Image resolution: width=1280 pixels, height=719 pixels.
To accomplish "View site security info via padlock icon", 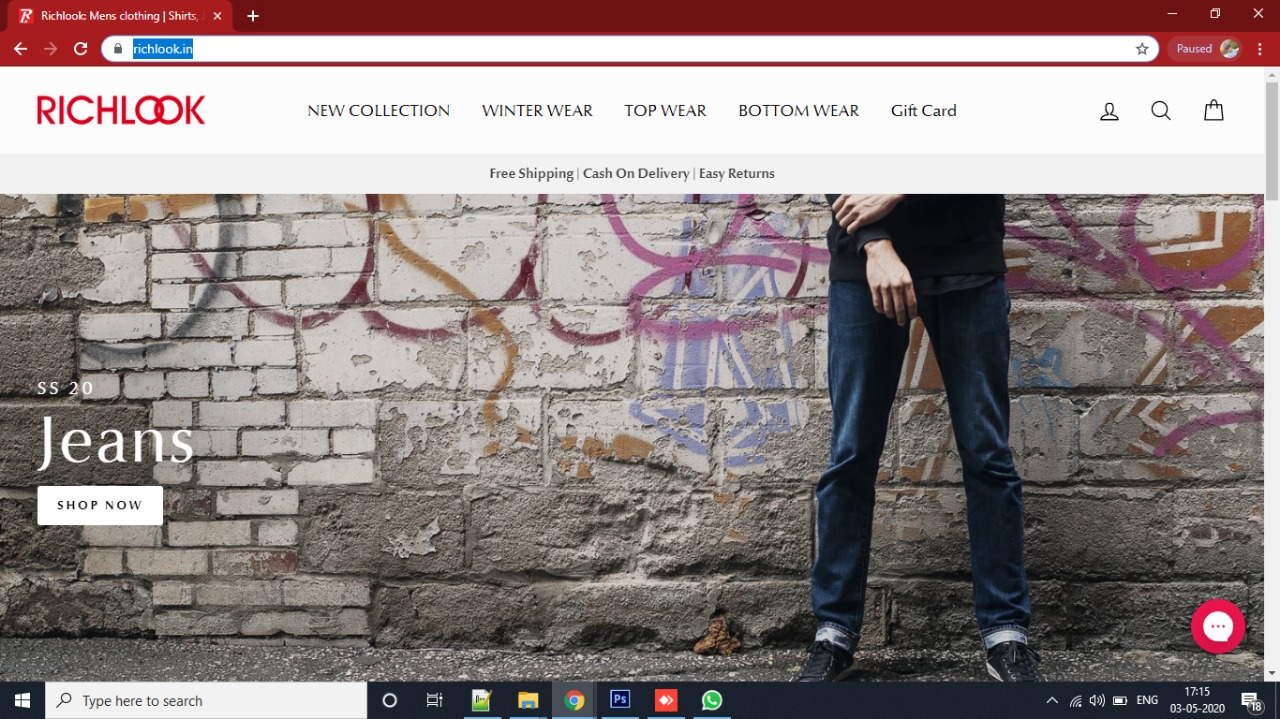I will coord(118,48).
